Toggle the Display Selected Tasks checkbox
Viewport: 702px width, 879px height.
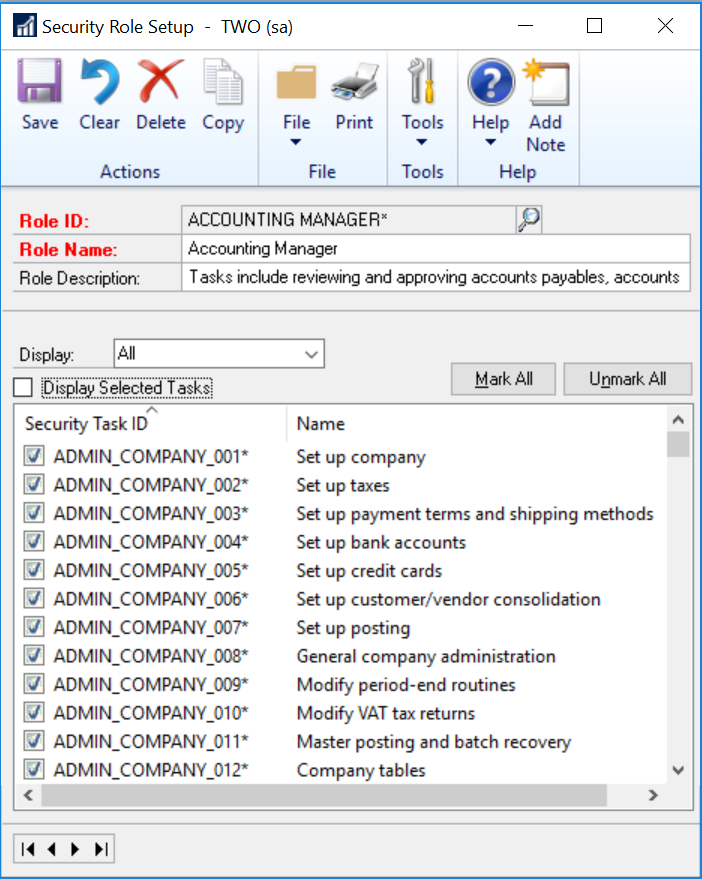click(x=23, y=387)
